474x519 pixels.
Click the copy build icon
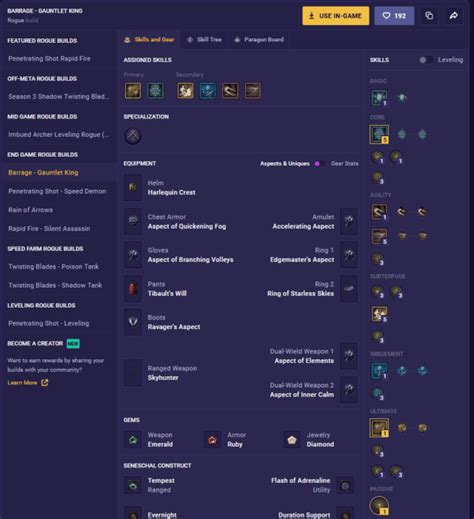click(429, 16)
